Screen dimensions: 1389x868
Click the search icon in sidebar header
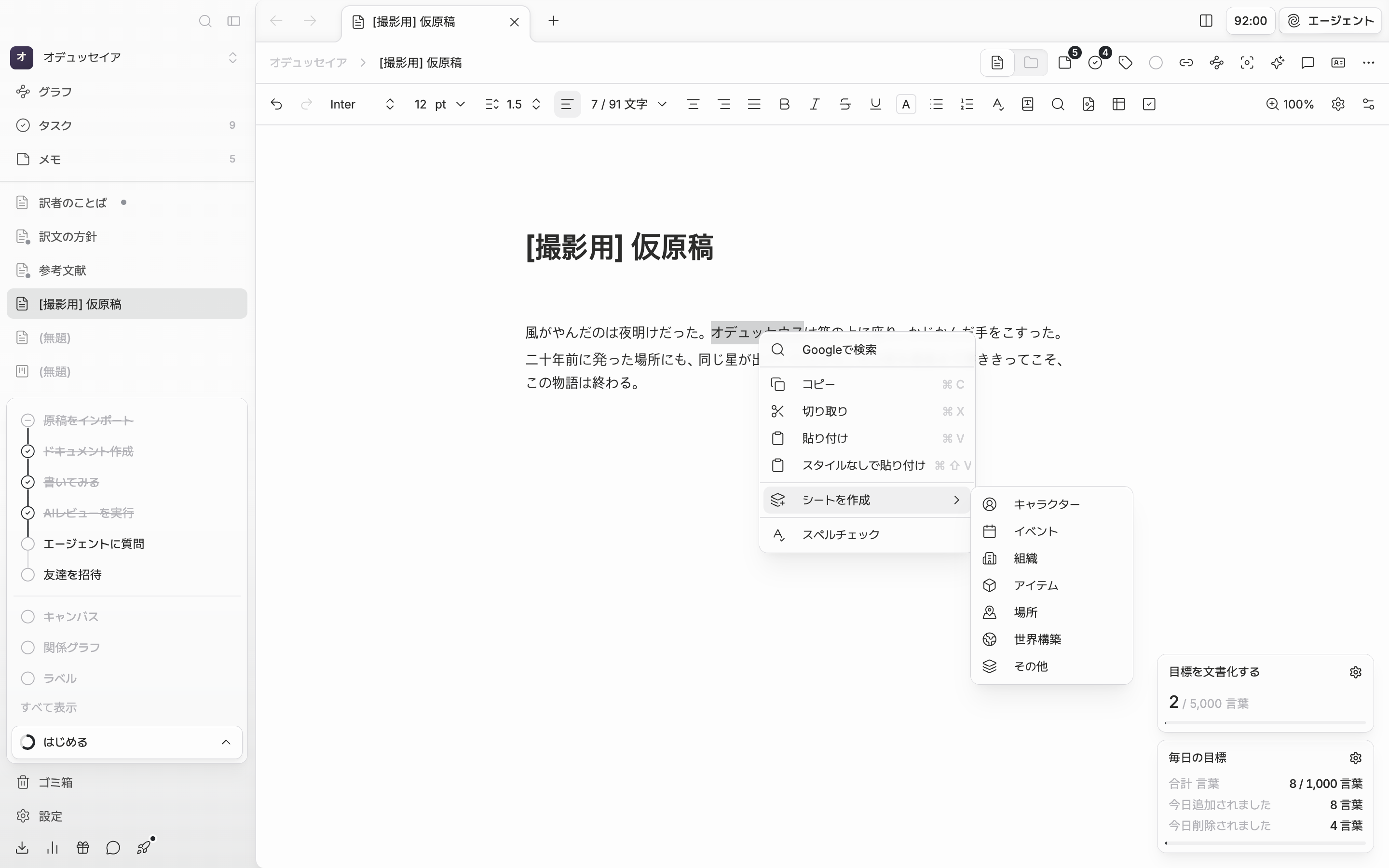coord(205,21)
